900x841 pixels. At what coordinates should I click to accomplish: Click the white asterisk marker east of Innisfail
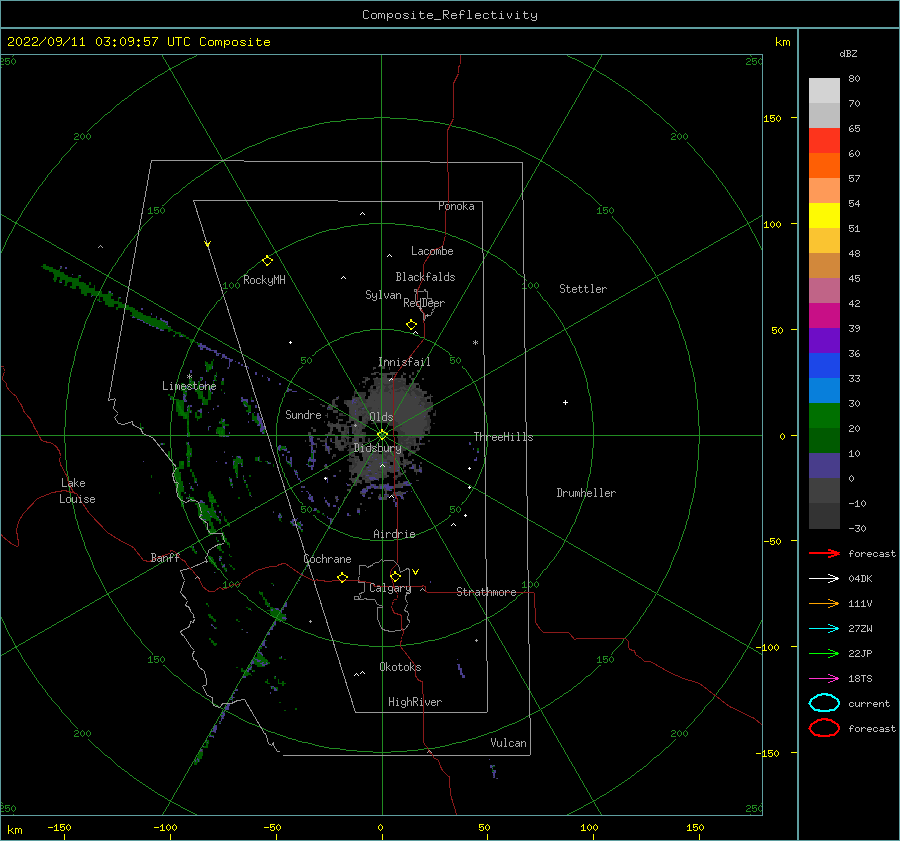[475, 343]
